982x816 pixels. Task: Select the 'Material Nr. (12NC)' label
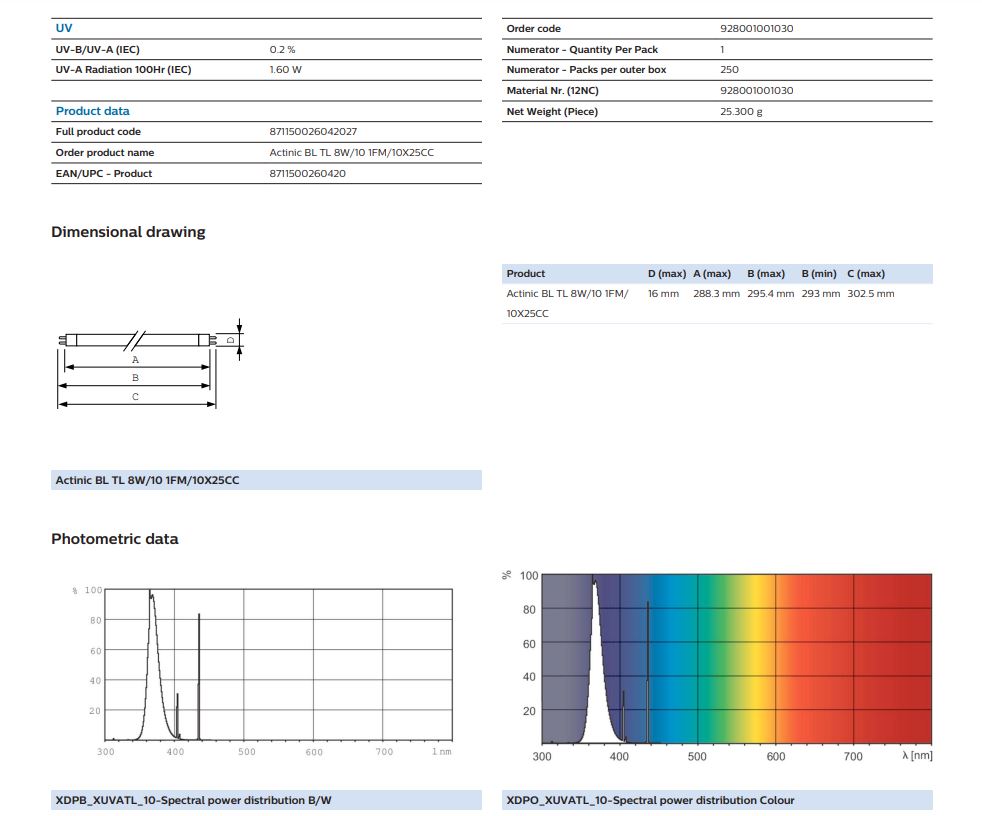552,91
